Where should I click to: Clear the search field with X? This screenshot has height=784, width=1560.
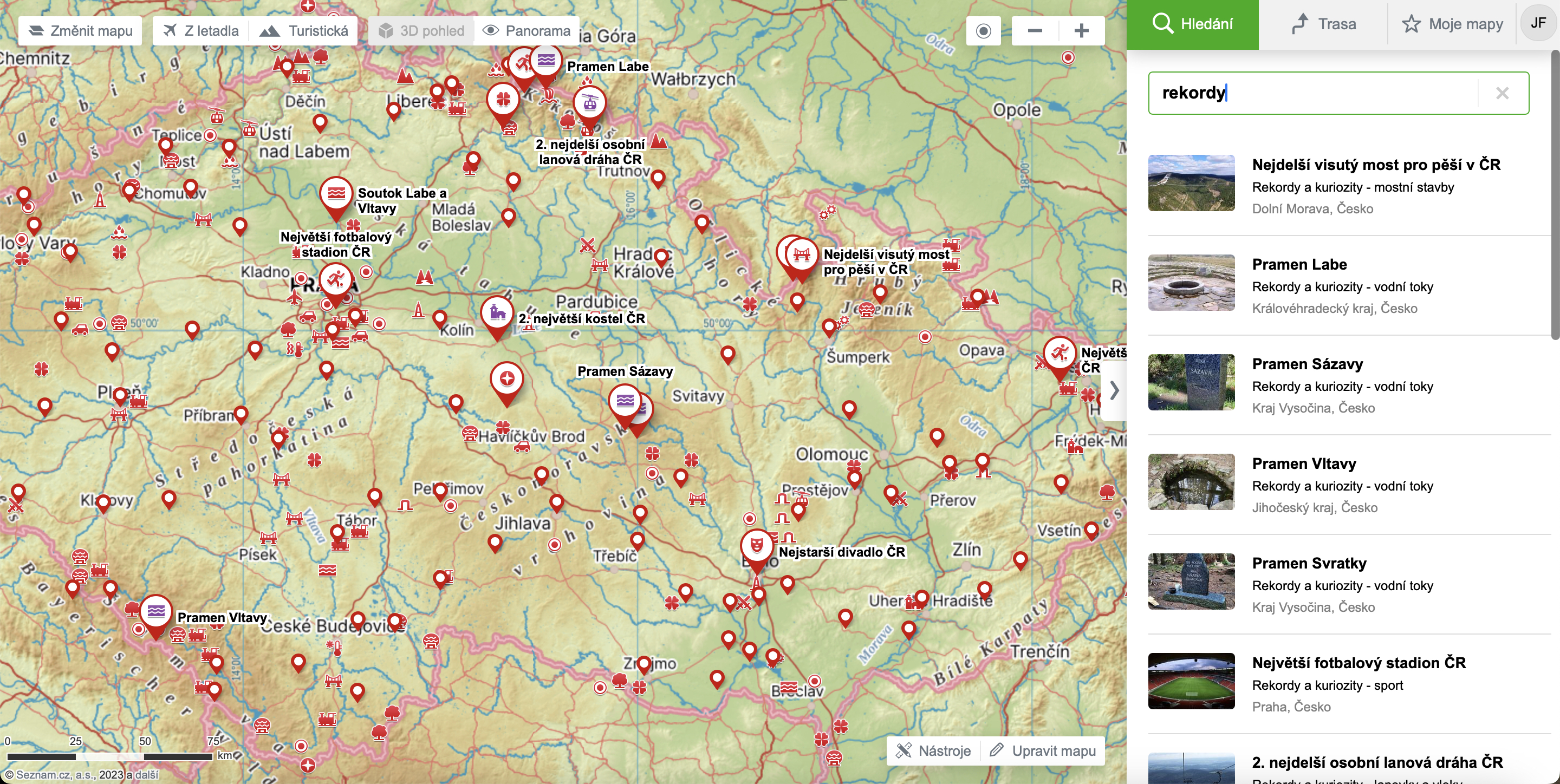tap(1502, 93)
